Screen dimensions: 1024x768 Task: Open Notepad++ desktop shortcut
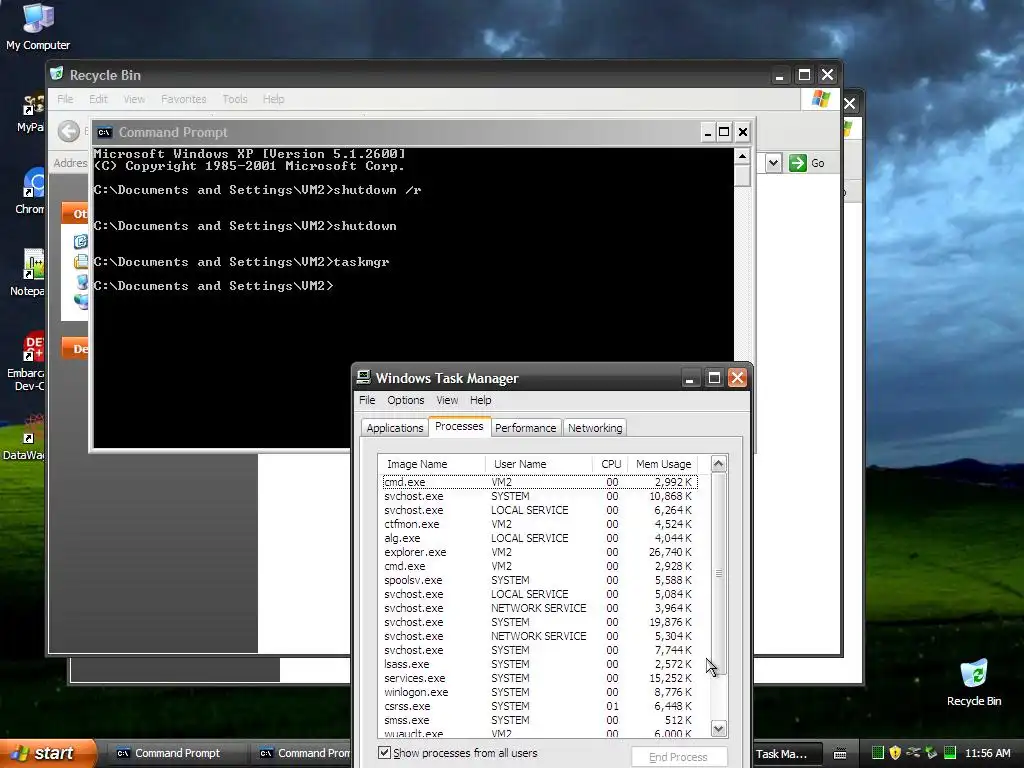(x=27, y=273)
